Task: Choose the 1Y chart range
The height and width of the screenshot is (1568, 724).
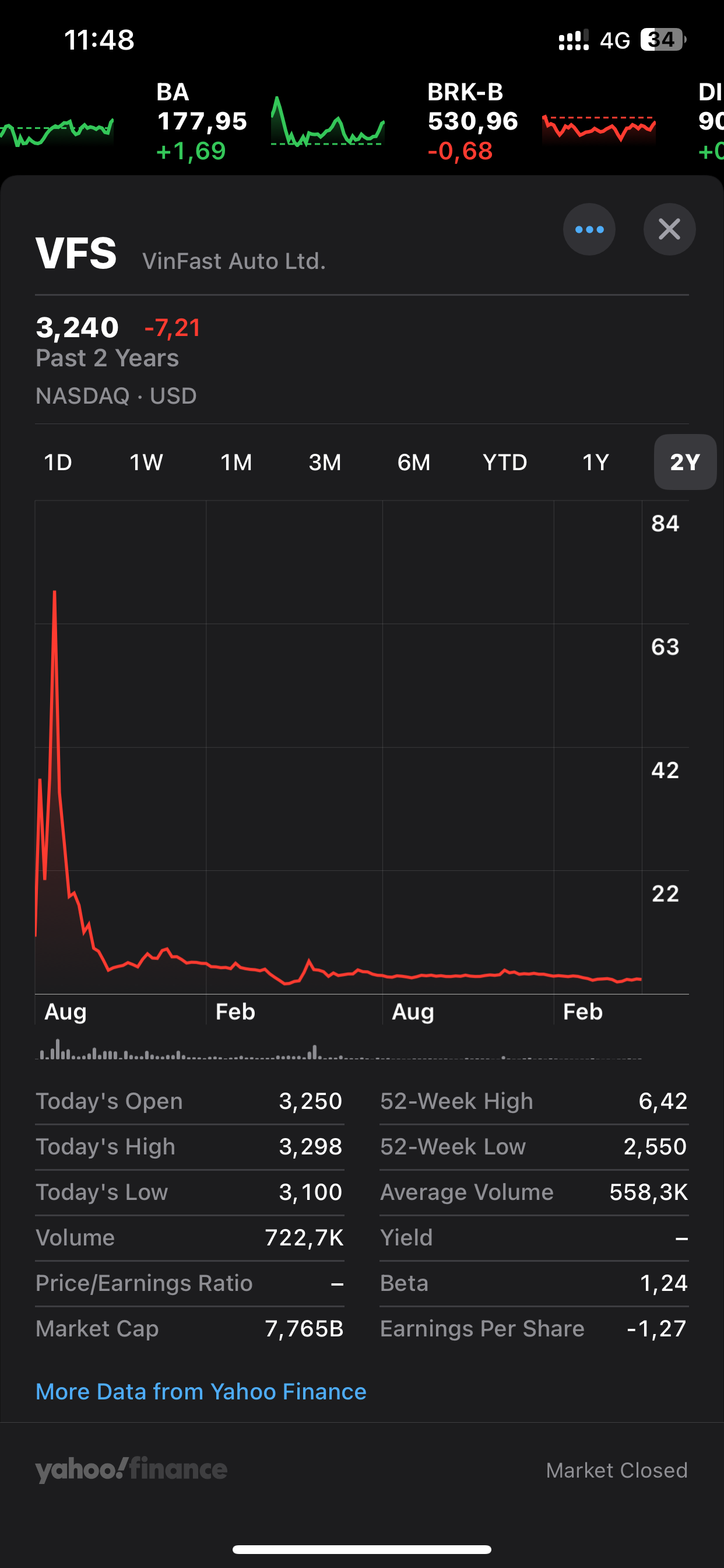Action: point(595,463)
